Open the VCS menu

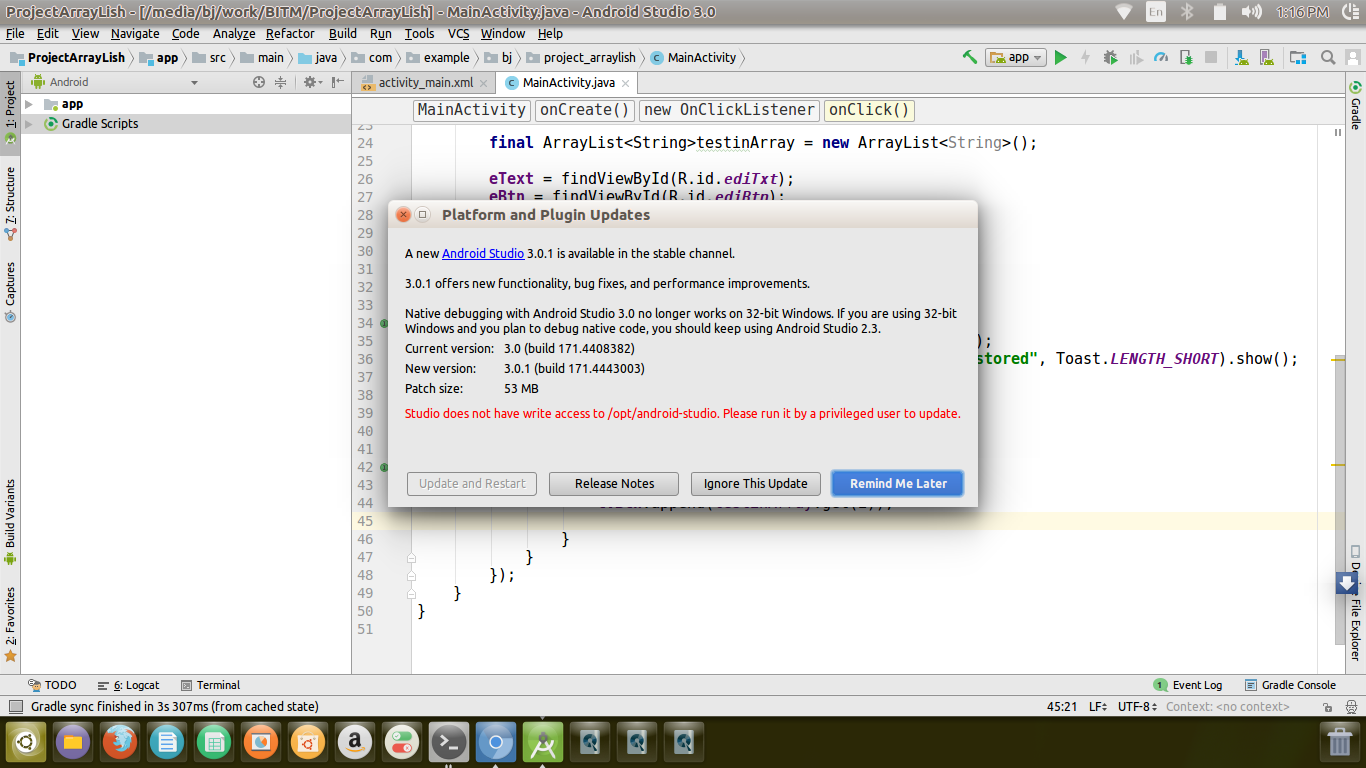point(458,33)
